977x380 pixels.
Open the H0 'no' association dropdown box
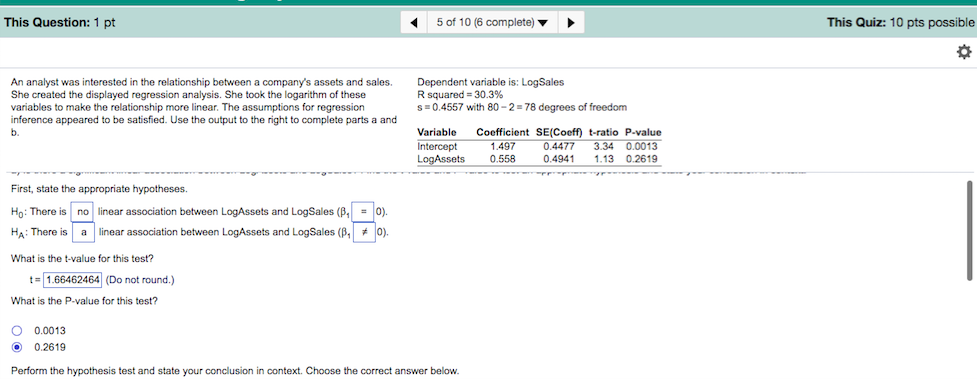pyautogui.click(x=83, y=212)
